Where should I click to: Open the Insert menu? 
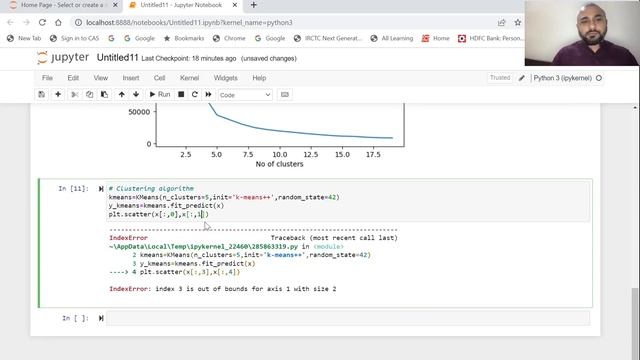131,78
